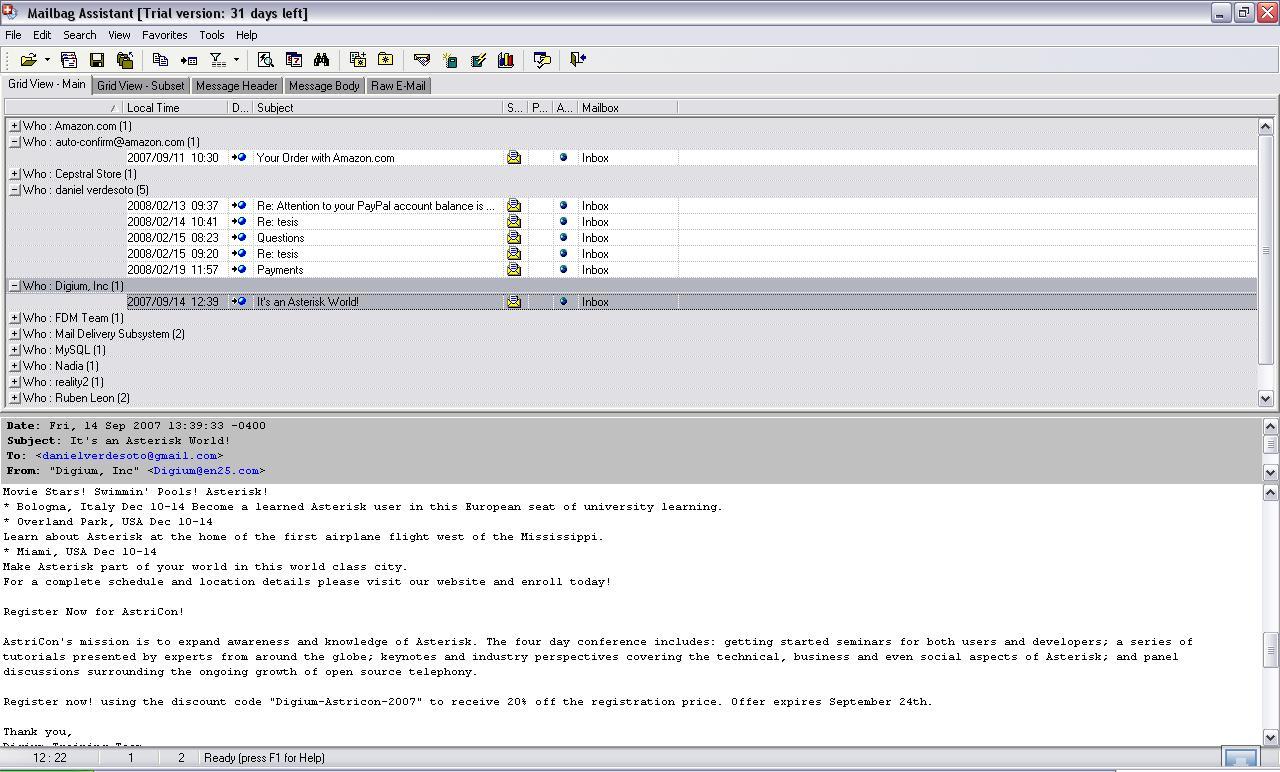Click direction arrow icon in Questions row

(239, 238)
